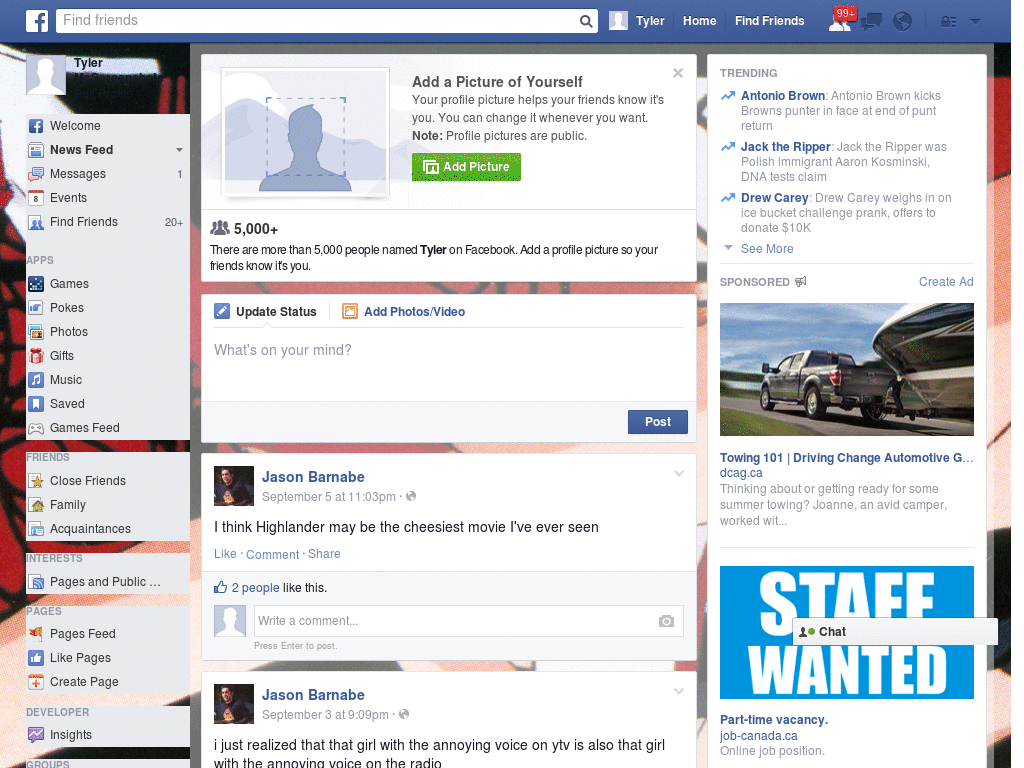Open Antonio Brown trending topic
The image size is (1024, 768).
pos(782,96)
